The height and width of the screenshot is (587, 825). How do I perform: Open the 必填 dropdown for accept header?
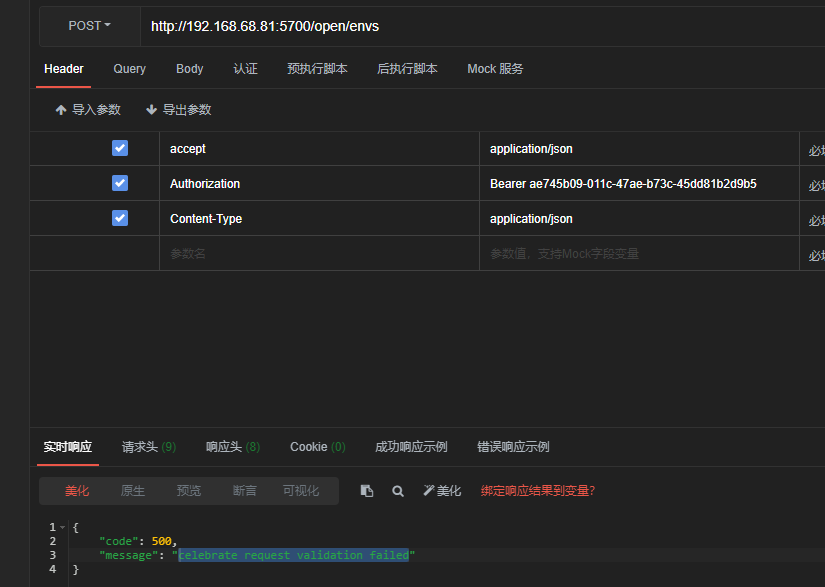point(815,148)
